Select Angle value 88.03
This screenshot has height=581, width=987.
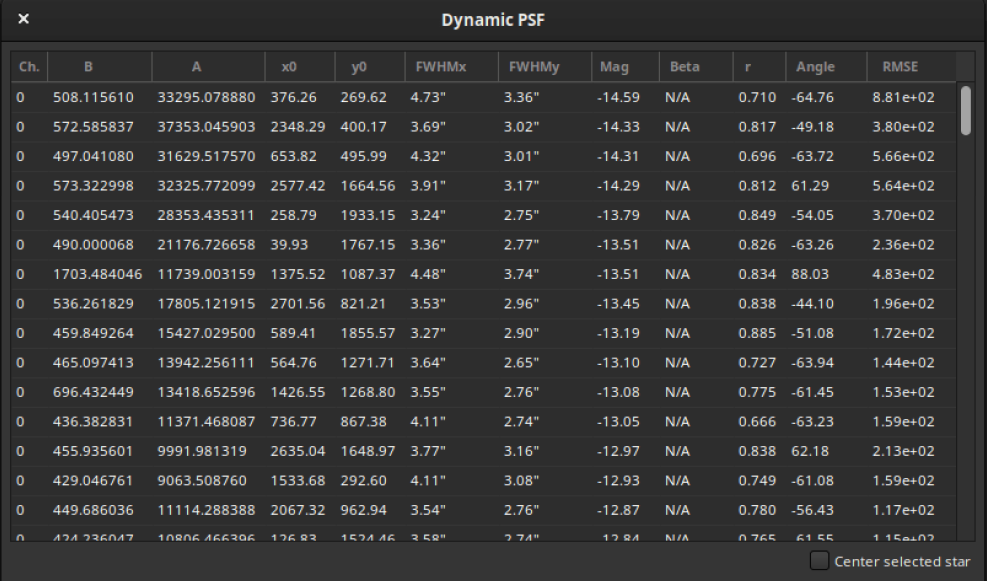tap(810, 274)
